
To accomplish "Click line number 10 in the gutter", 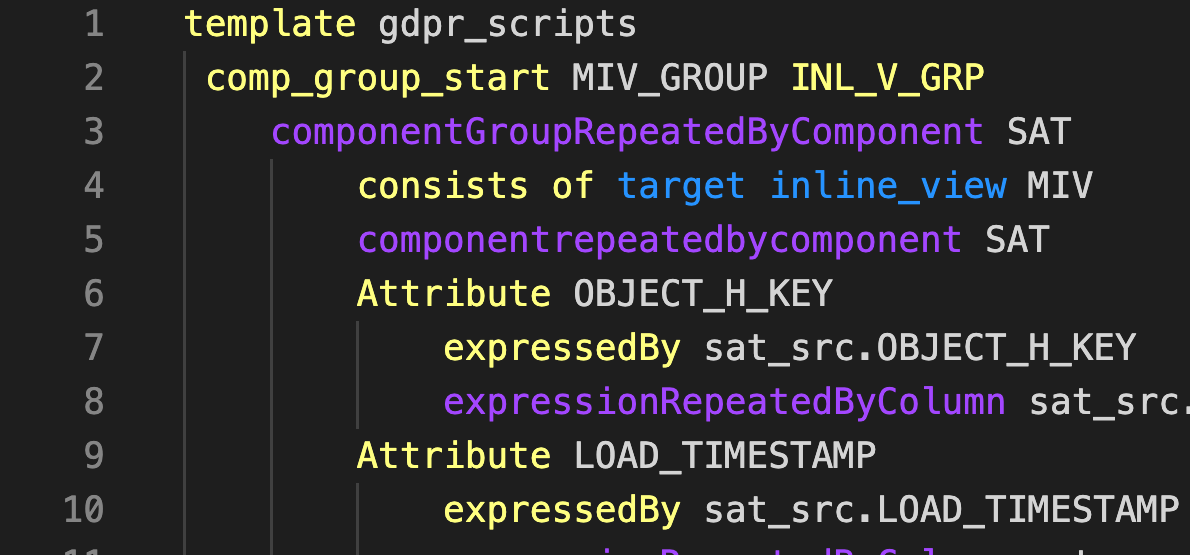I will 83,509.
